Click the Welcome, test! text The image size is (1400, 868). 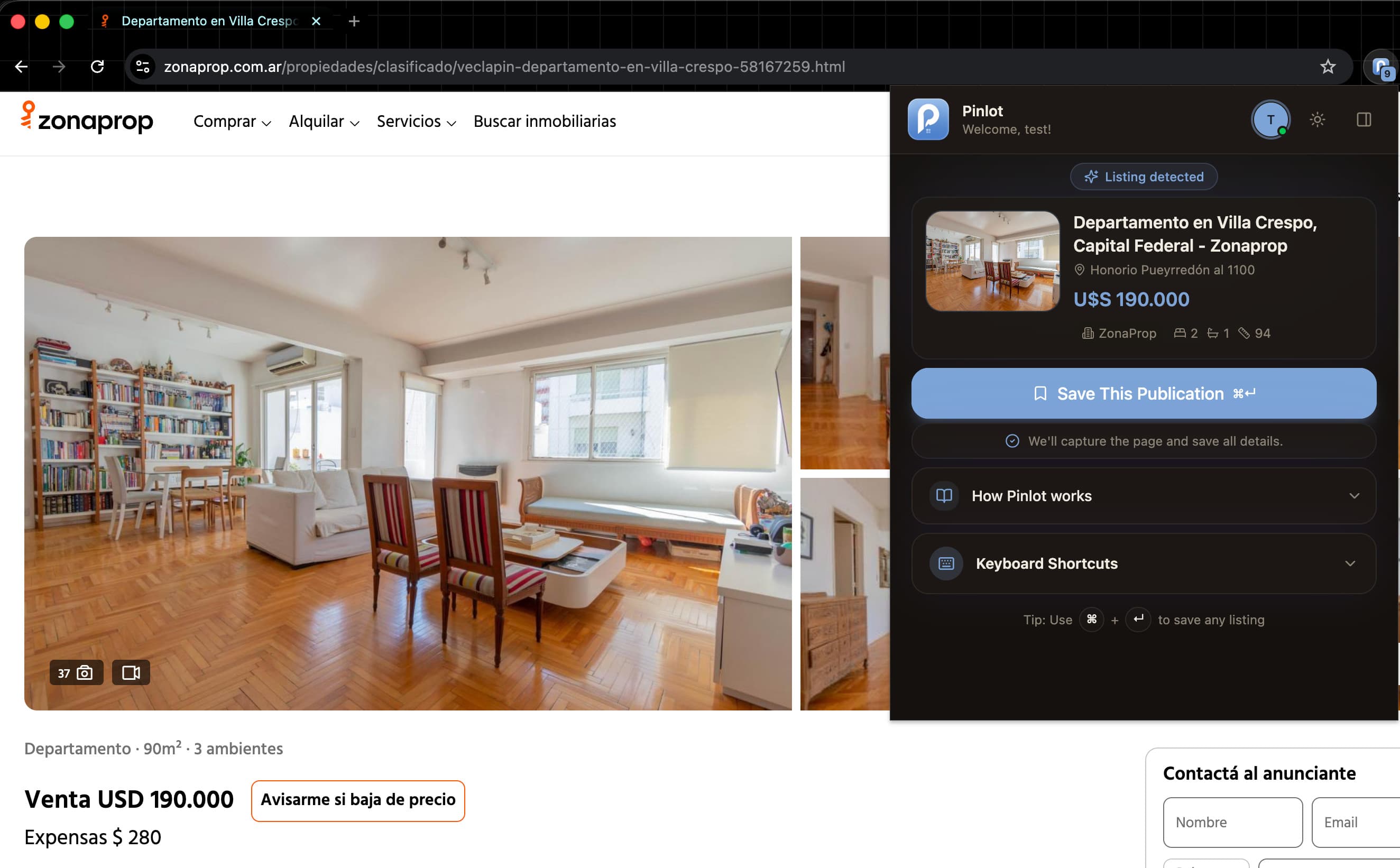(1006, 130)
